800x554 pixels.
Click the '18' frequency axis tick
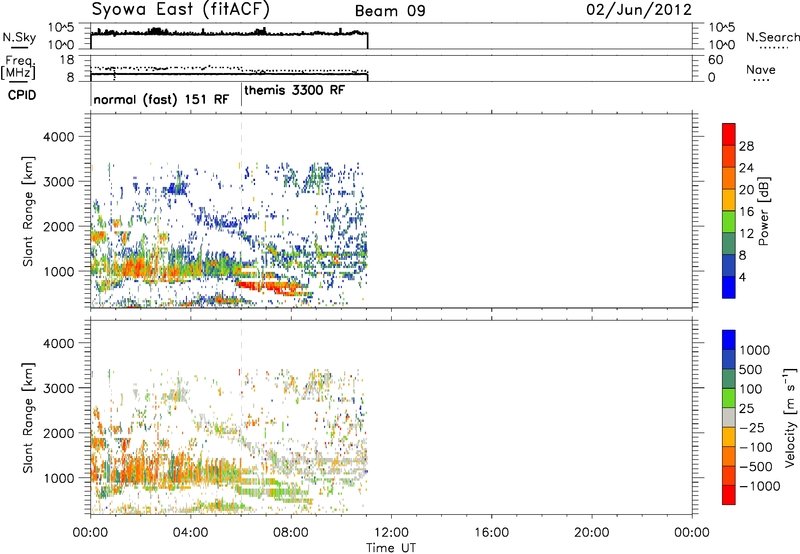tap(67, 60)
